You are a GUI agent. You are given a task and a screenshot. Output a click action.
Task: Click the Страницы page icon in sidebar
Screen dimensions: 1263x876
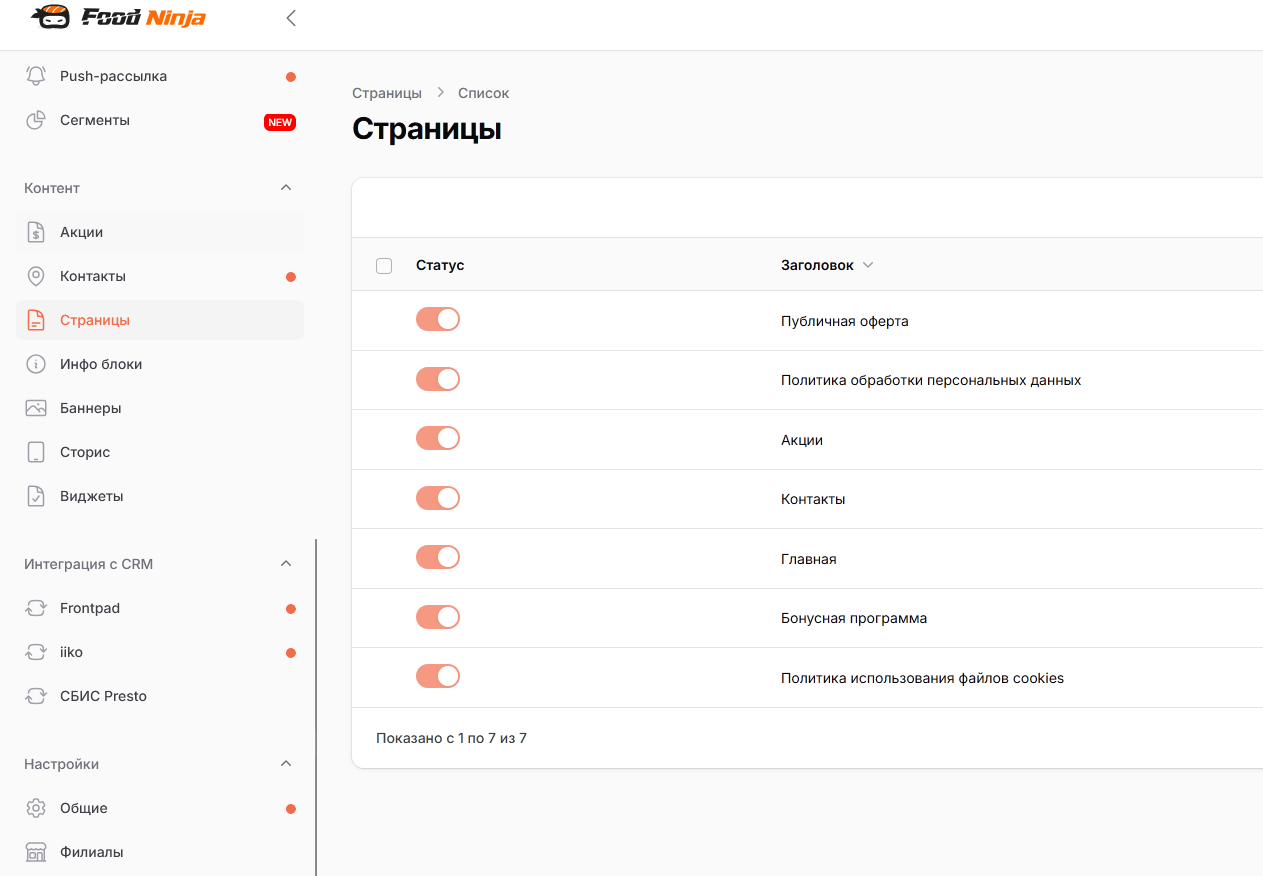[36, 320]
